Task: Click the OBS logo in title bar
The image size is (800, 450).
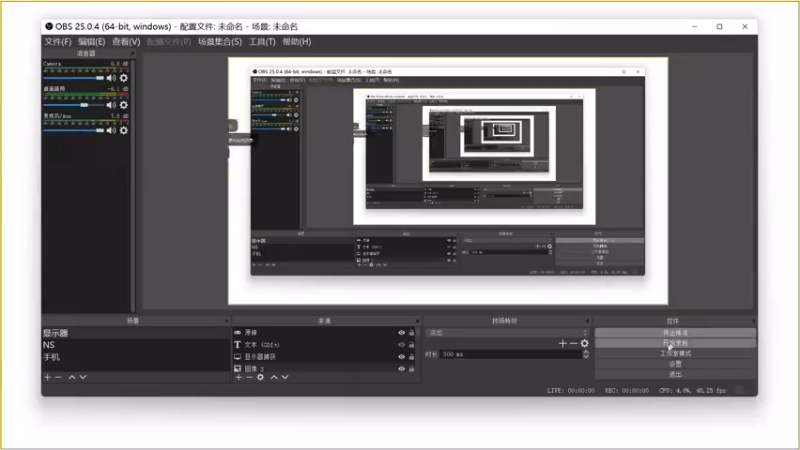Action: [x=49, y=26]
